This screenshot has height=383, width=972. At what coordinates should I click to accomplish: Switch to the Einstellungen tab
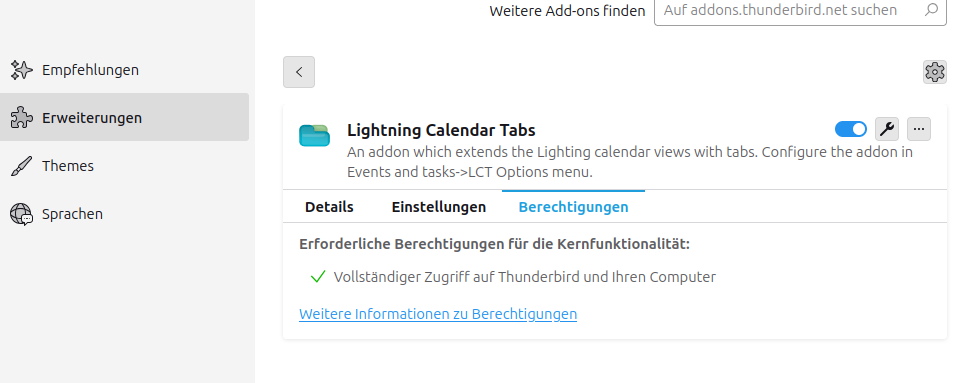(x=439, y=207)
